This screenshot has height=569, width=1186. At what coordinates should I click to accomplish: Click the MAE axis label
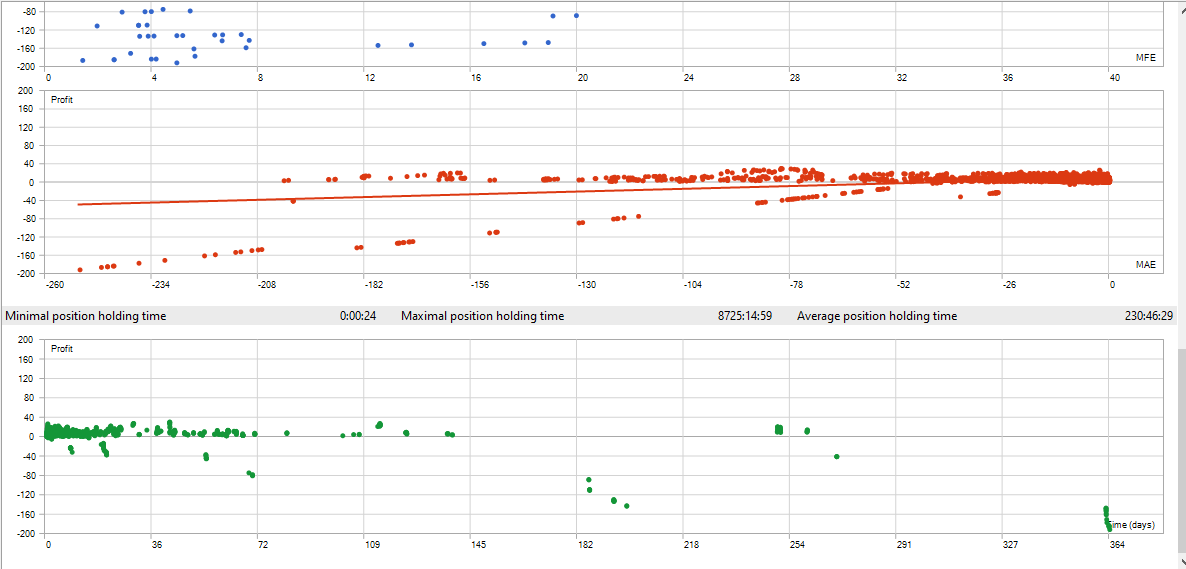coord(1145,265)
